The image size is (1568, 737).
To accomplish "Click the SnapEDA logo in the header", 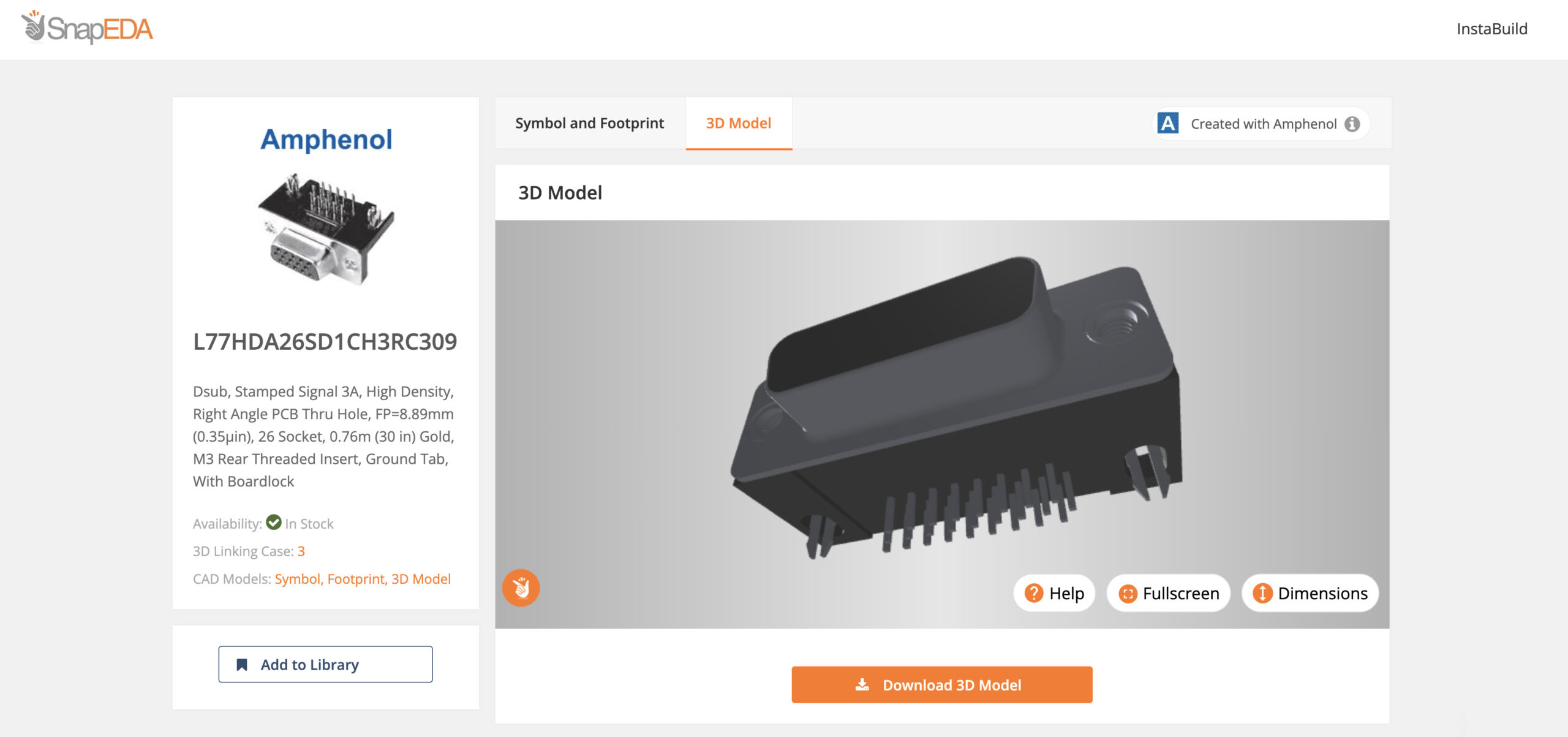I will 88,29.
